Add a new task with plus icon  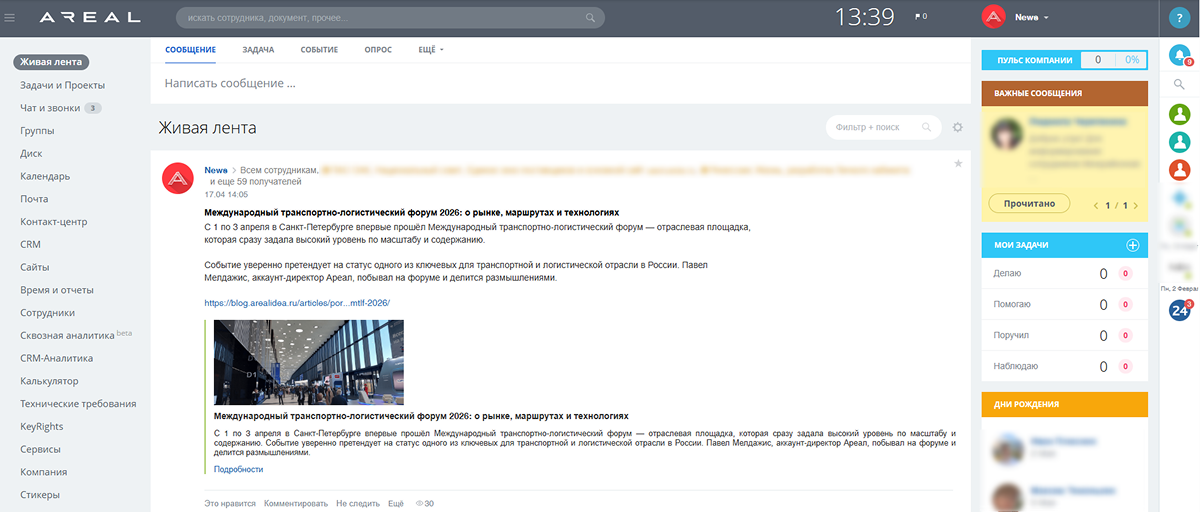1133,245
